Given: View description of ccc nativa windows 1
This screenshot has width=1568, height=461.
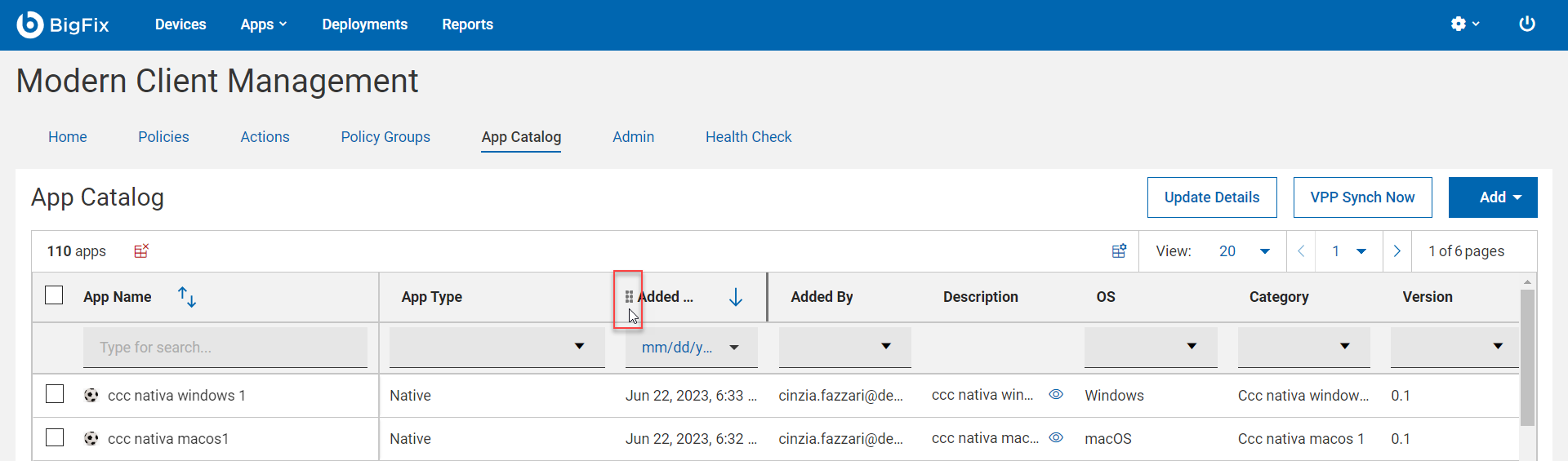Looking at the screenshot, I should pos(1056,394).
